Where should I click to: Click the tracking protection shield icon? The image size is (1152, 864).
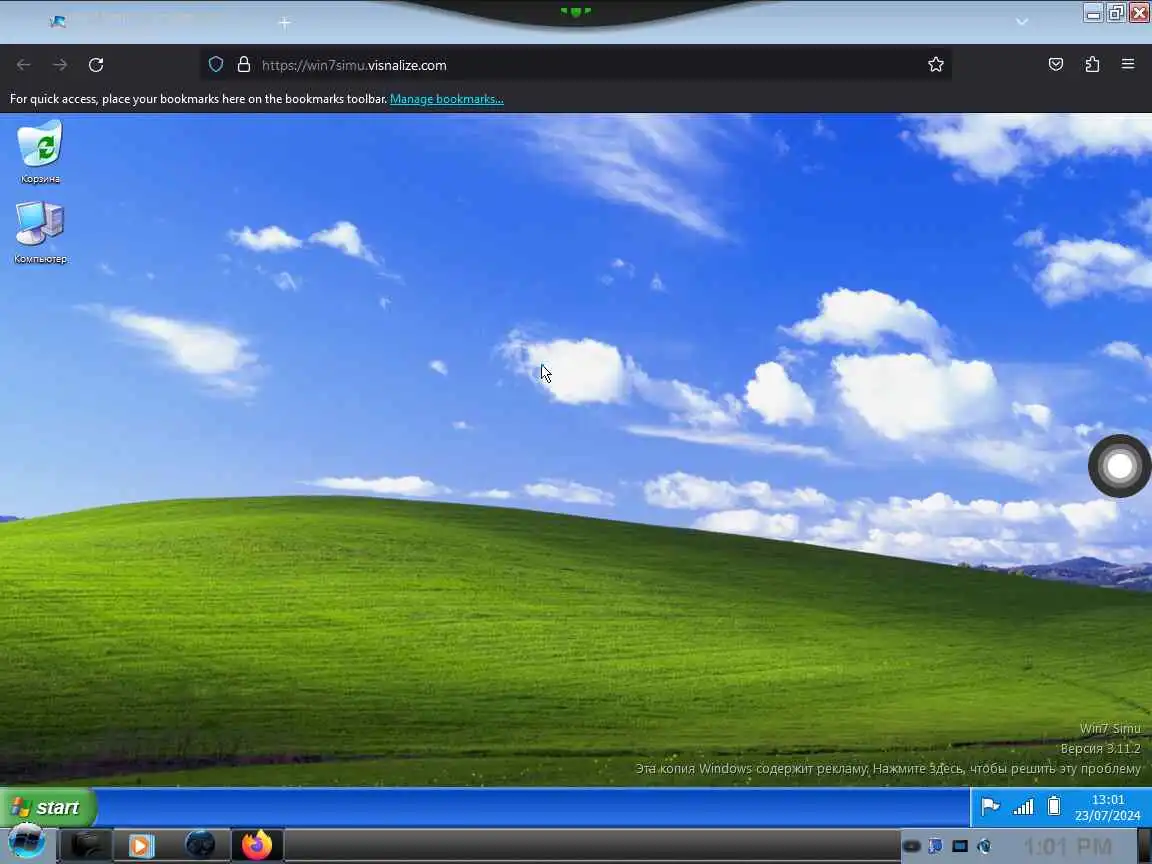216,65
